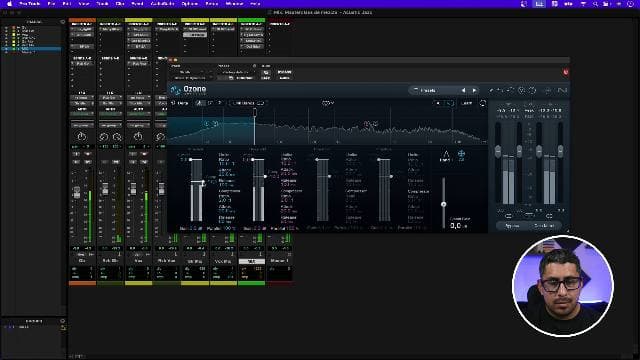Viewport: 640px width, 360px height.
Task: Go to the previous Ozone preset arrow
Action: (x=463, y=90)
